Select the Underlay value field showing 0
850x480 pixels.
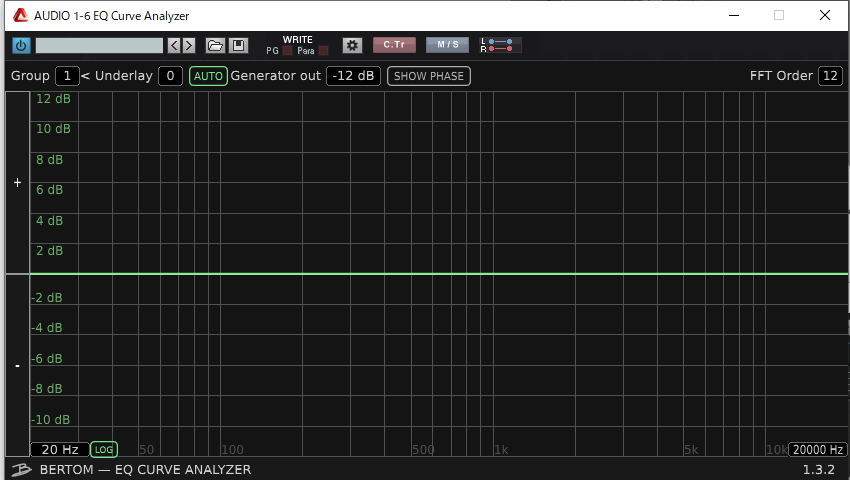(170, 76)
